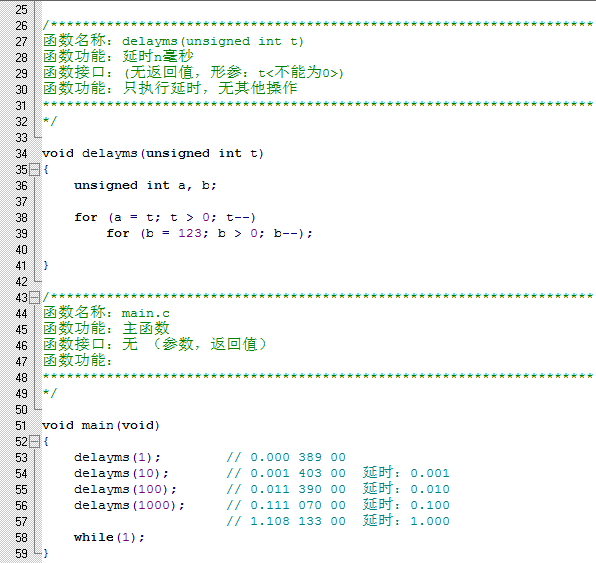Click the closing brace on line 59
The width and height of the screenshot is (596, 563).
pos(46,553)
